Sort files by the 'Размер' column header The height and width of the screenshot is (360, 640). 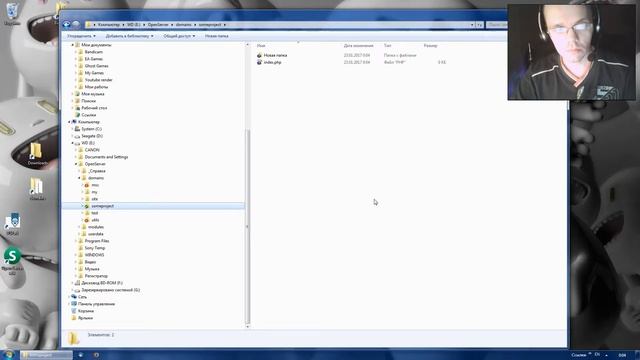[430, 46]
